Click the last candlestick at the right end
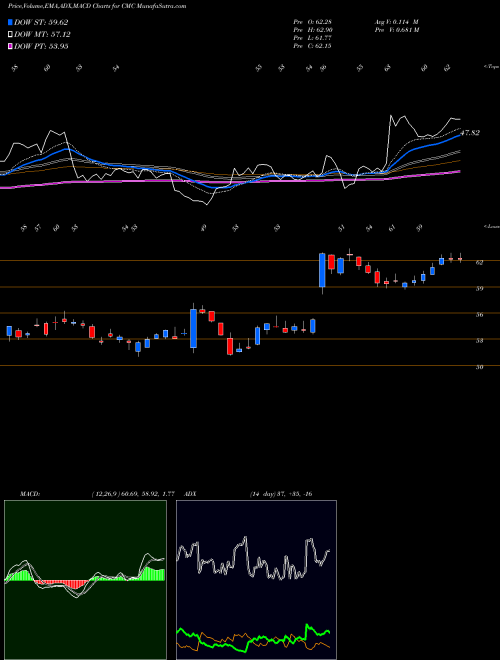This screenshot has width=500, height=660. pyautogui.click(x=460, y=258)
